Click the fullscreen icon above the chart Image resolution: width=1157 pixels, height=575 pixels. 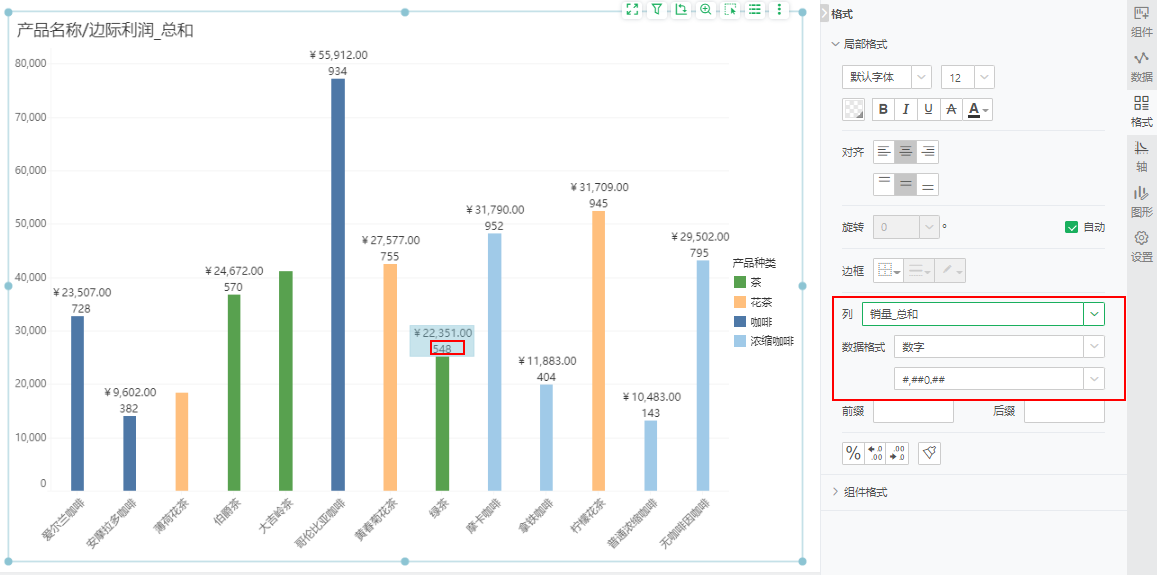click(632, 10)
